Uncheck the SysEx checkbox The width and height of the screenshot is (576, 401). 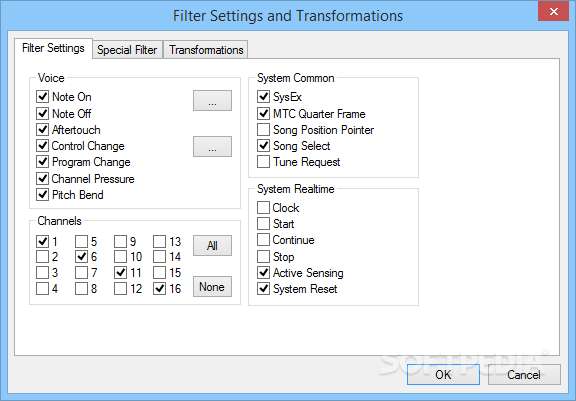coord(263,97)
